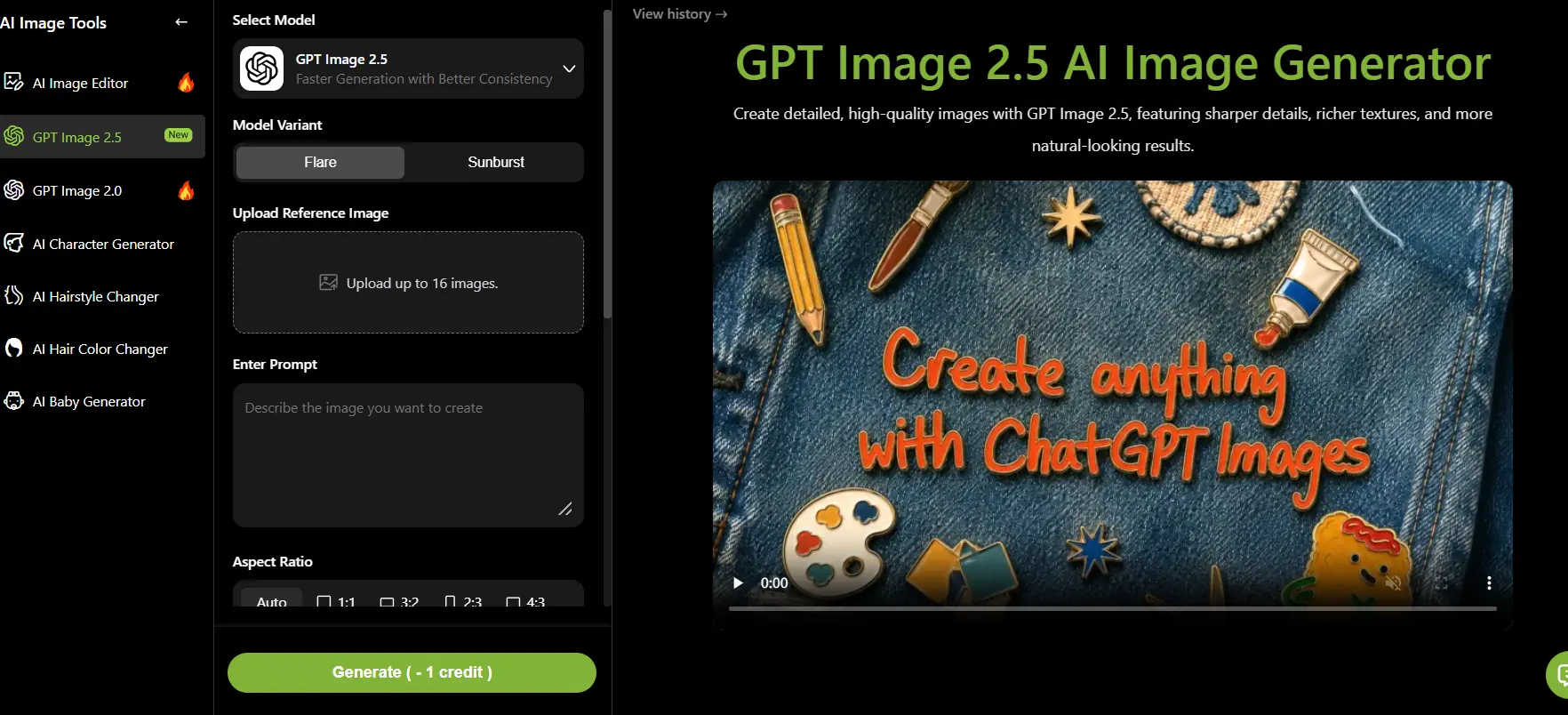Play the preview video
The image size is (1568, 715).
[738, 583]
